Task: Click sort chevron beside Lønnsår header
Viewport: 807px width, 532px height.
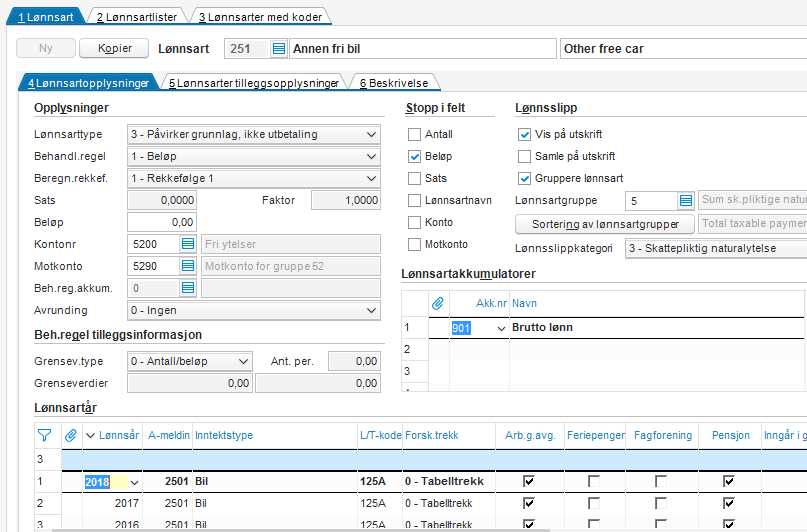Action: pos(91,436)
